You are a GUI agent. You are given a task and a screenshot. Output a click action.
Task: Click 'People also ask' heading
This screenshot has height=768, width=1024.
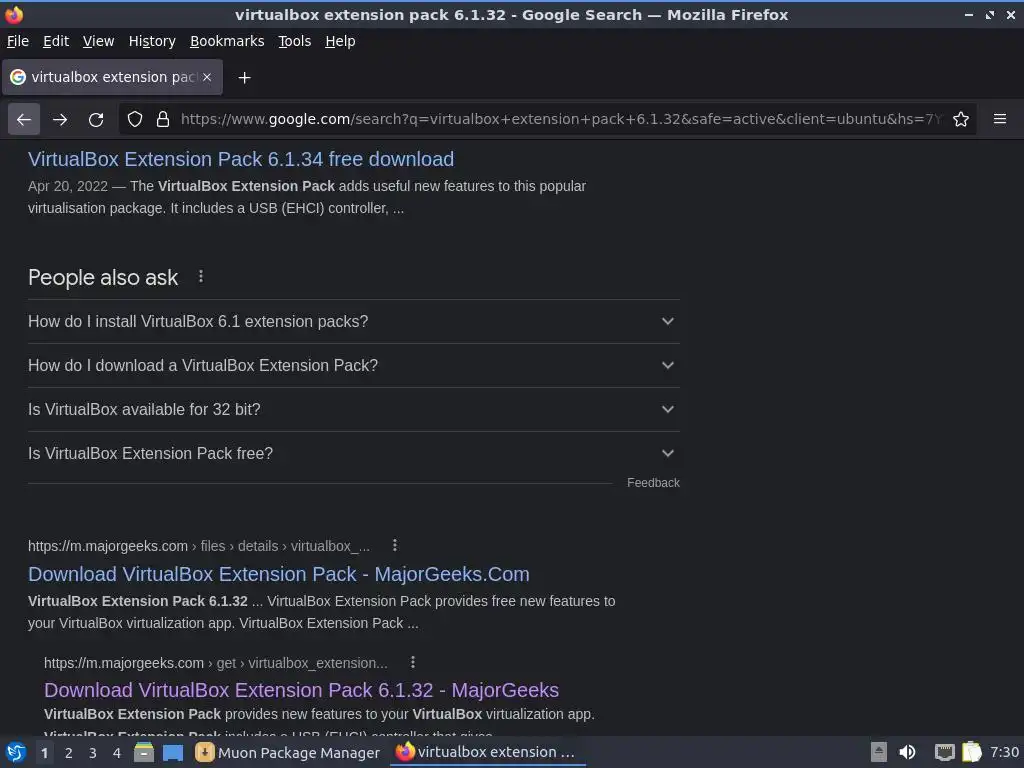(103, 278)
